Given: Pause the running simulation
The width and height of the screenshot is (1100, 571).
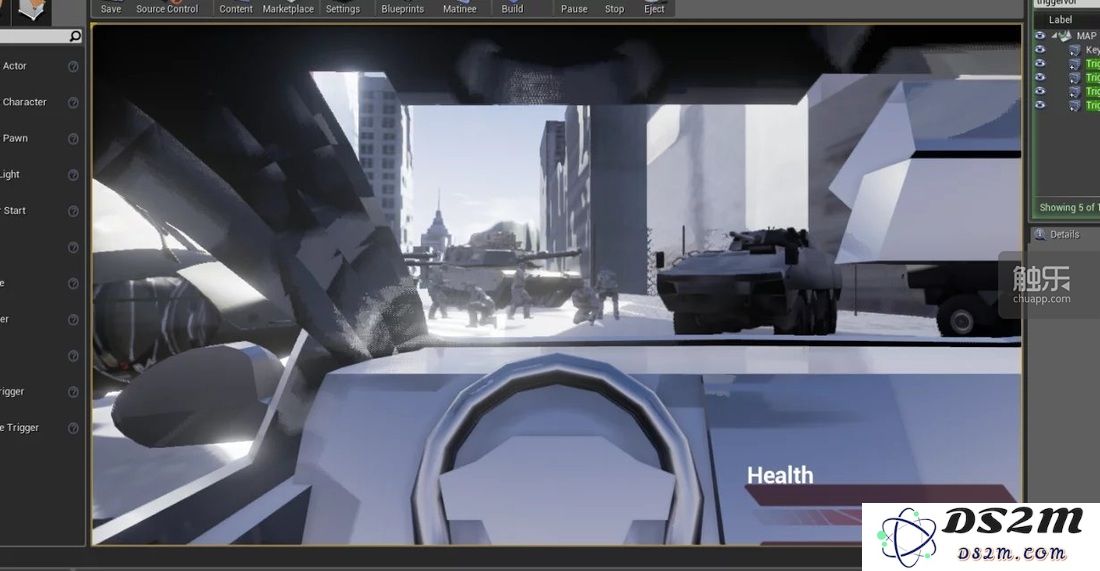Looking at the screenshot, I should pos(574,8).
